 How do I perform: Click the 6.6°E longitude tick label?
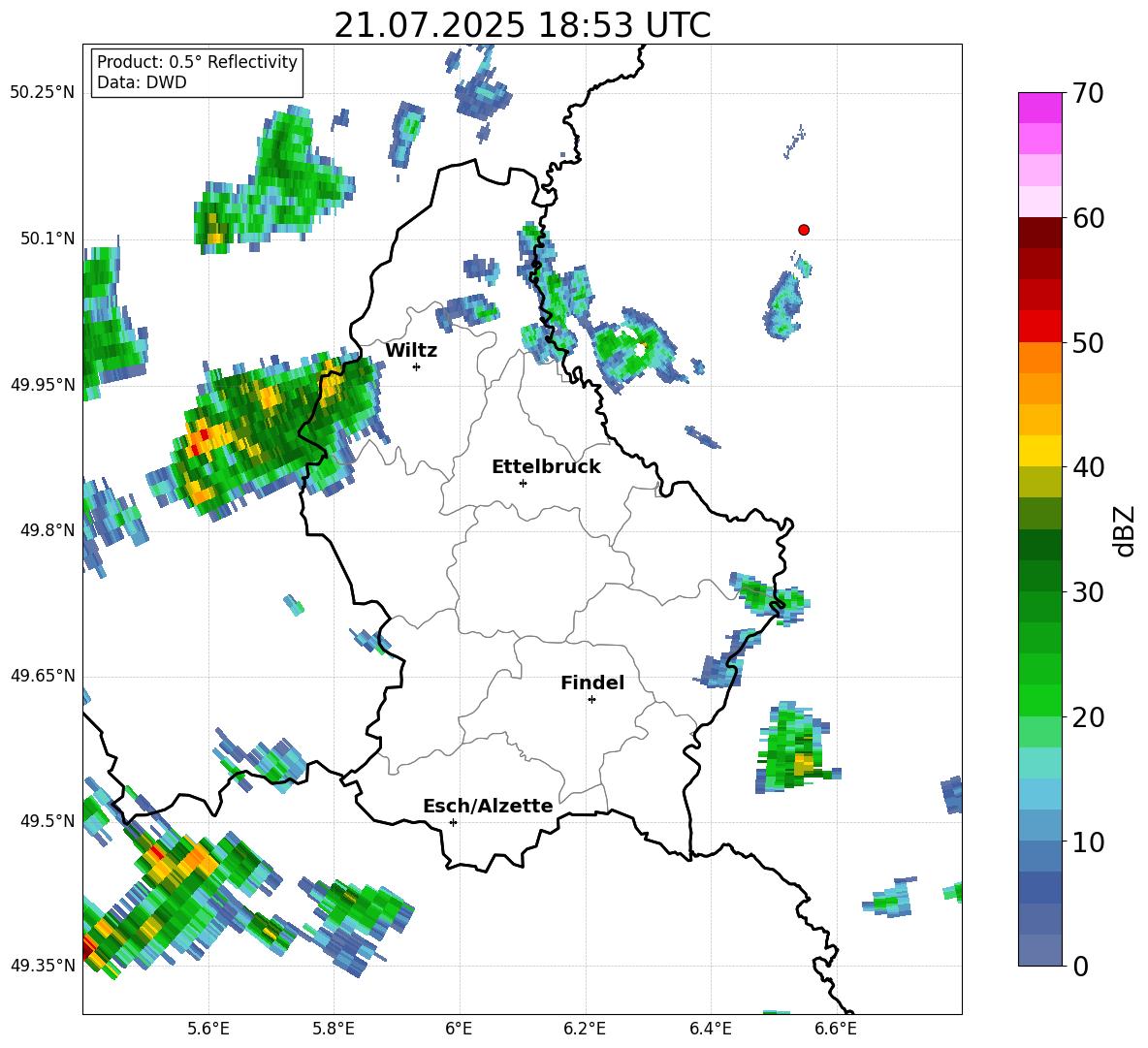coord(836,1029)
